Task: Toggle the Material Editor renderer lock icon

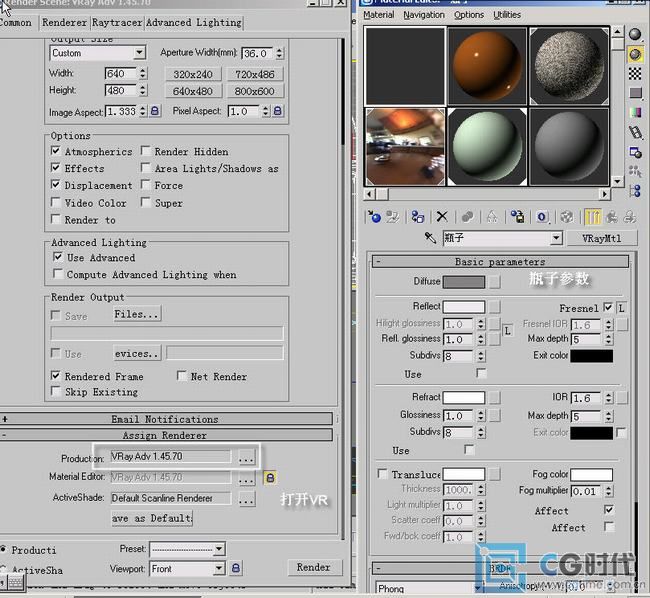Action: coord(270,477)
